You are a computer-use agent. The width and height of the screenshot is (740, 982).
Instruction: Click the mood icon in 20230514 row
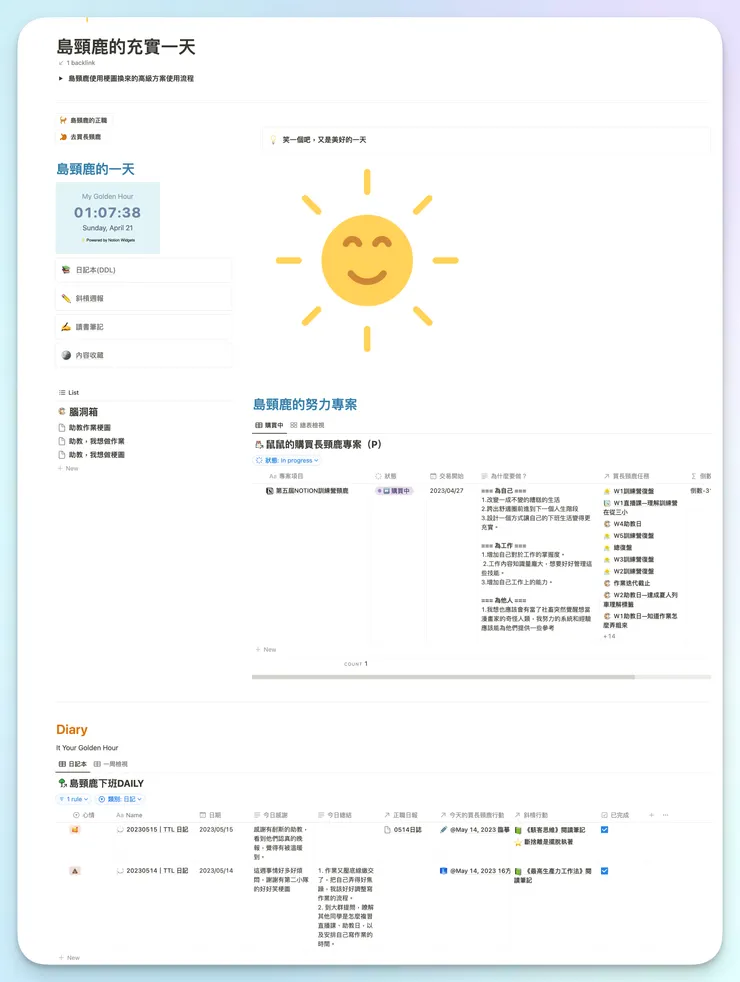pos(75,871)
